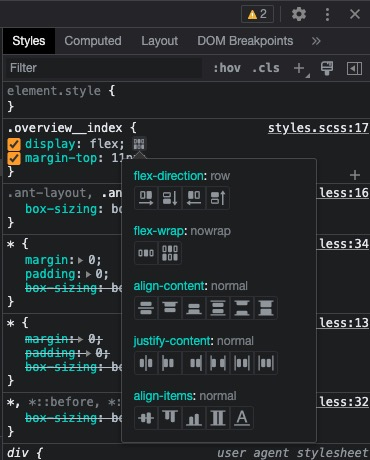Set align-content to flex-start
This screenshot has width=370, height=460.
170,308
